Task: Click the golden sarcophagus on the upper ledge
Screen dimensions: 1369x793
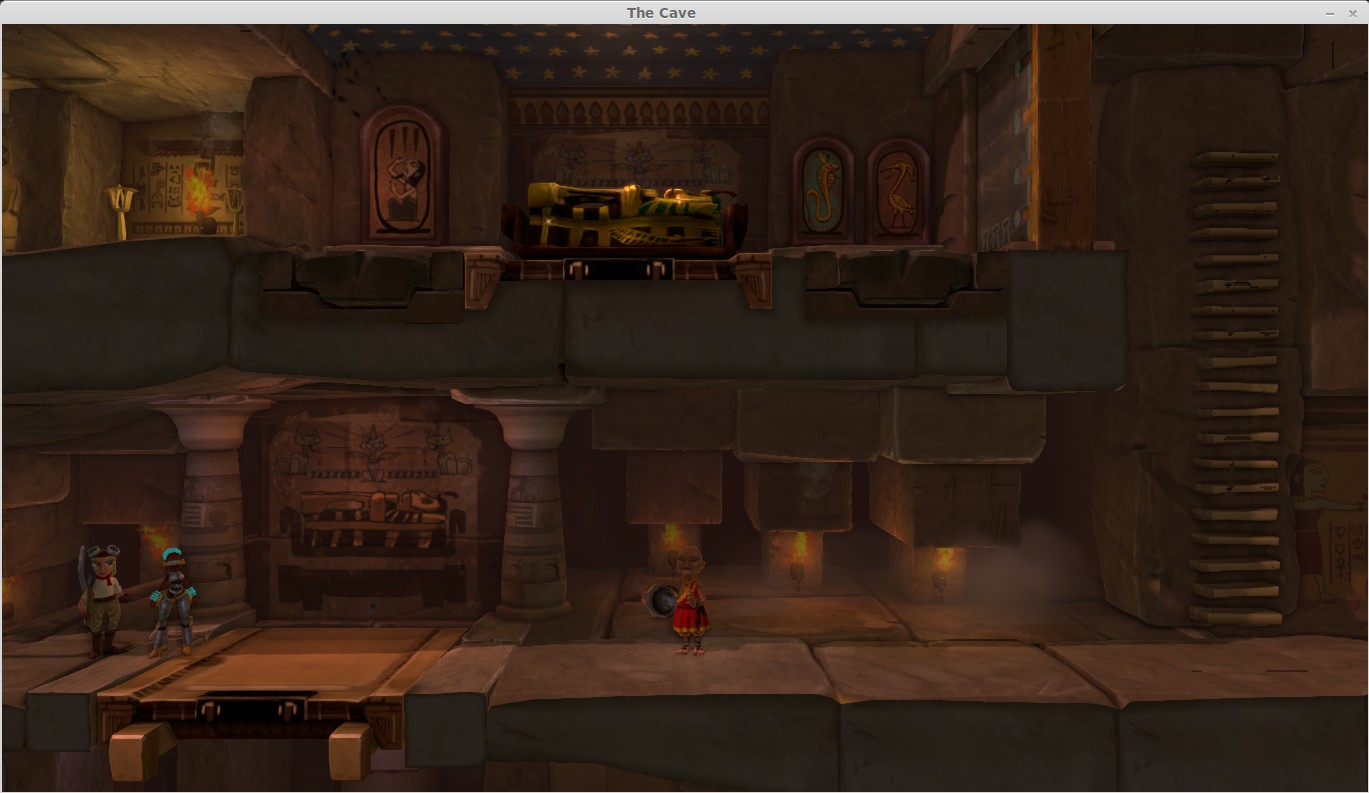Action: (x=625, y=215)
